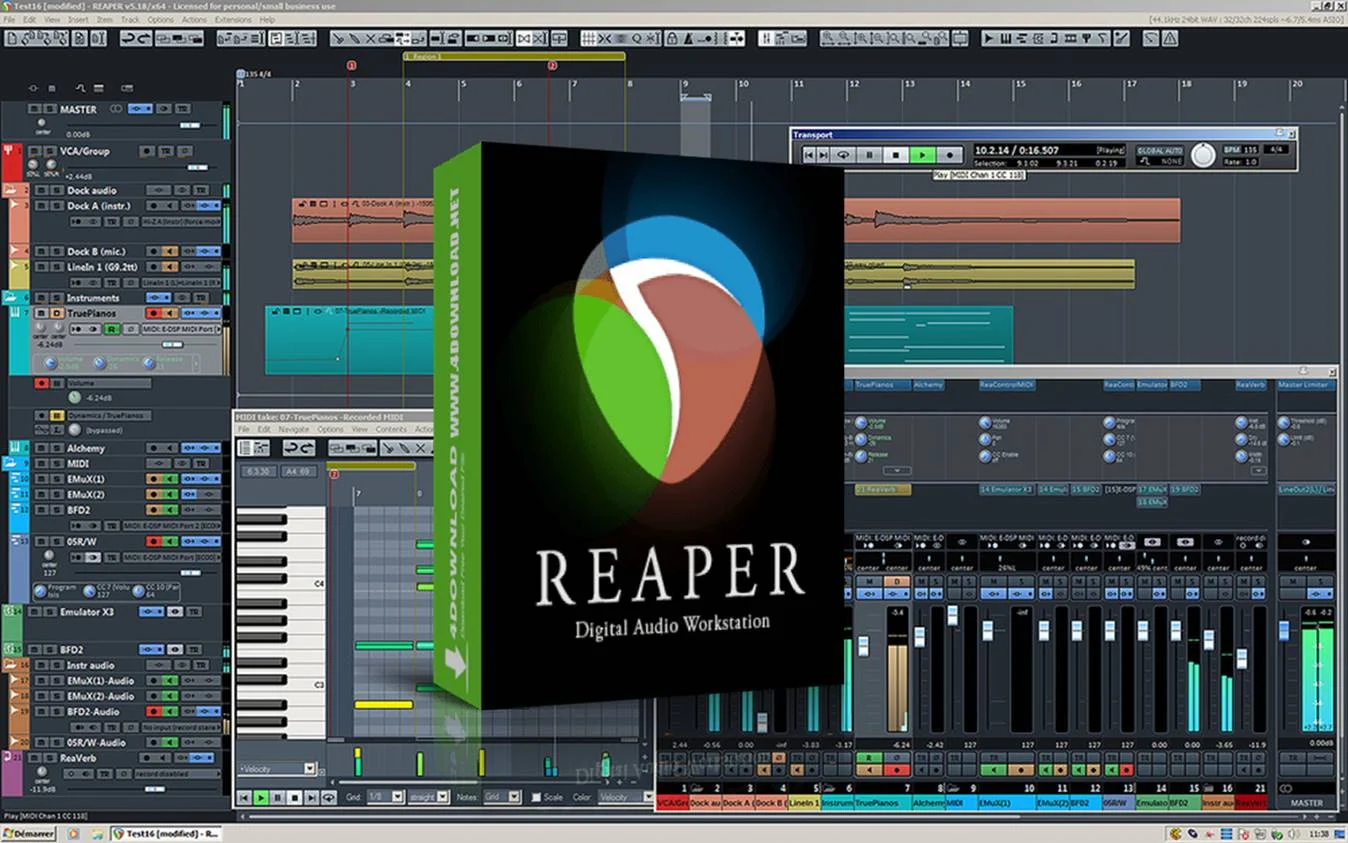Click the Stop button in Transport
The height and width of the screenshot is (843, 1348).
coord(896,155)
